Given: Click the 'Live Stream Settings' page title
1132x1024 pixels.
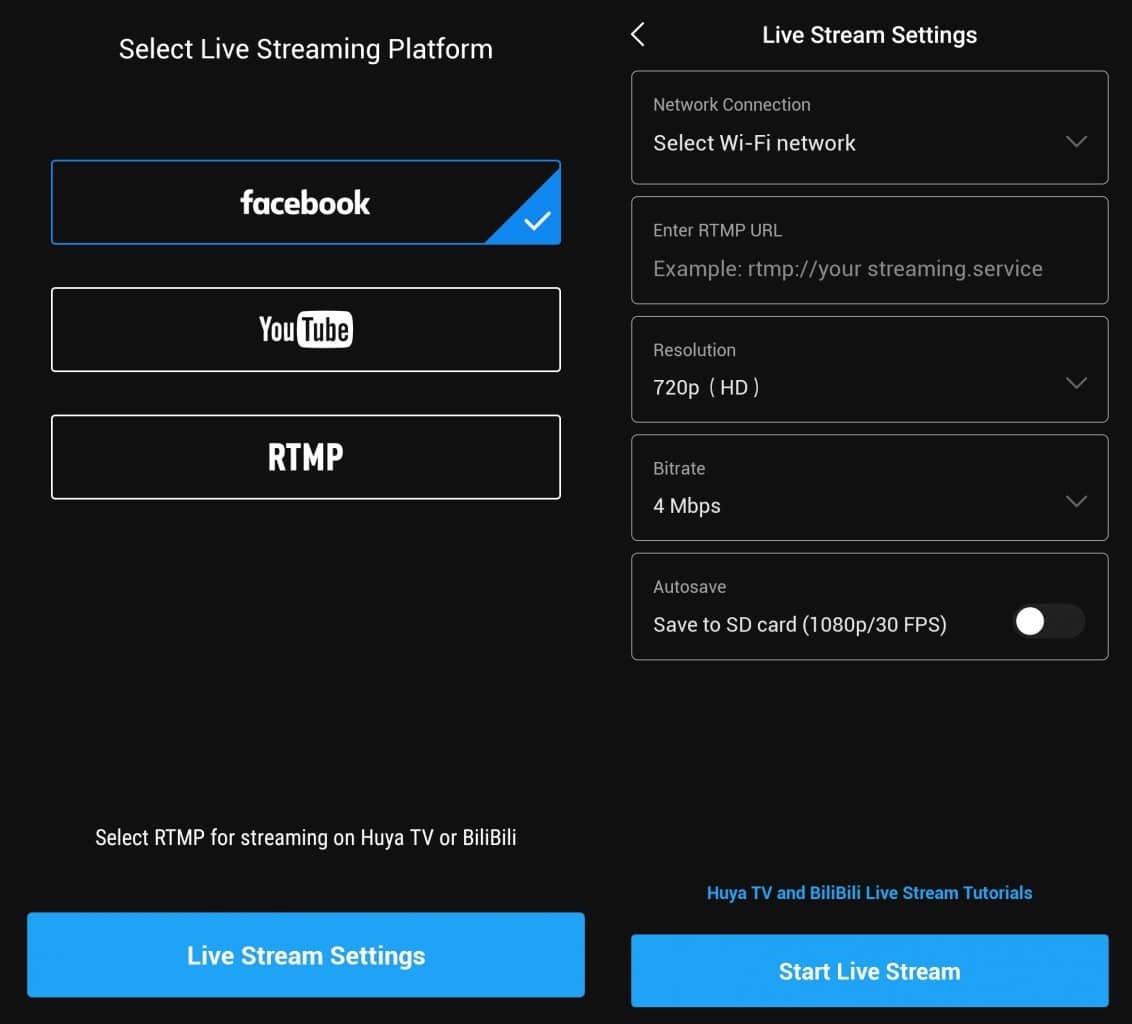Looking at the screenshot, I should [x=869, y=35].
